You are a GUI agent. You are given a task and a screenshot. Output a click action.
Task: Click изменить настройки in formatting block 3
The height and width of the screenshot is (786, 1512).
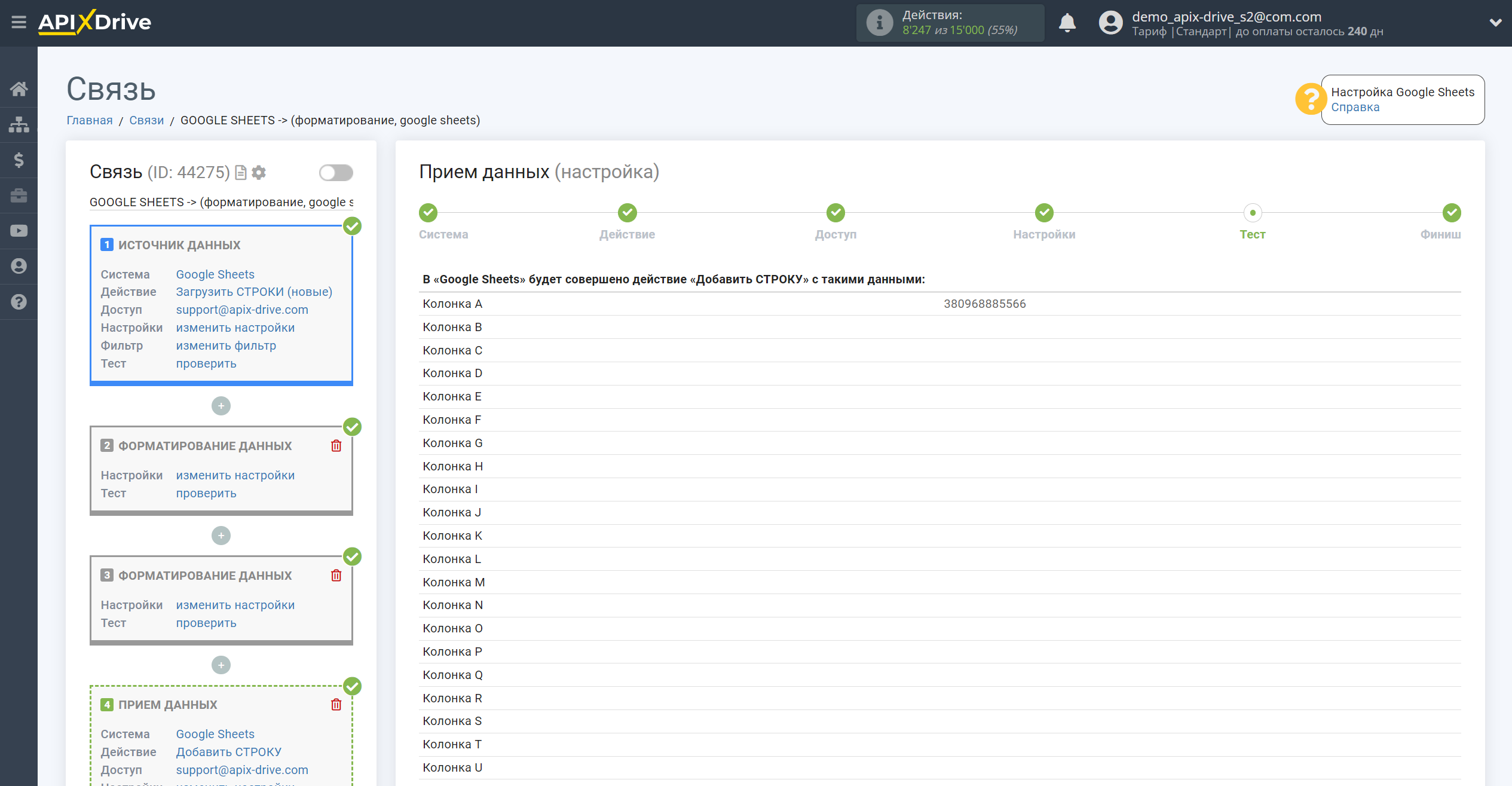pyautogui.click(x=235, y=605)
